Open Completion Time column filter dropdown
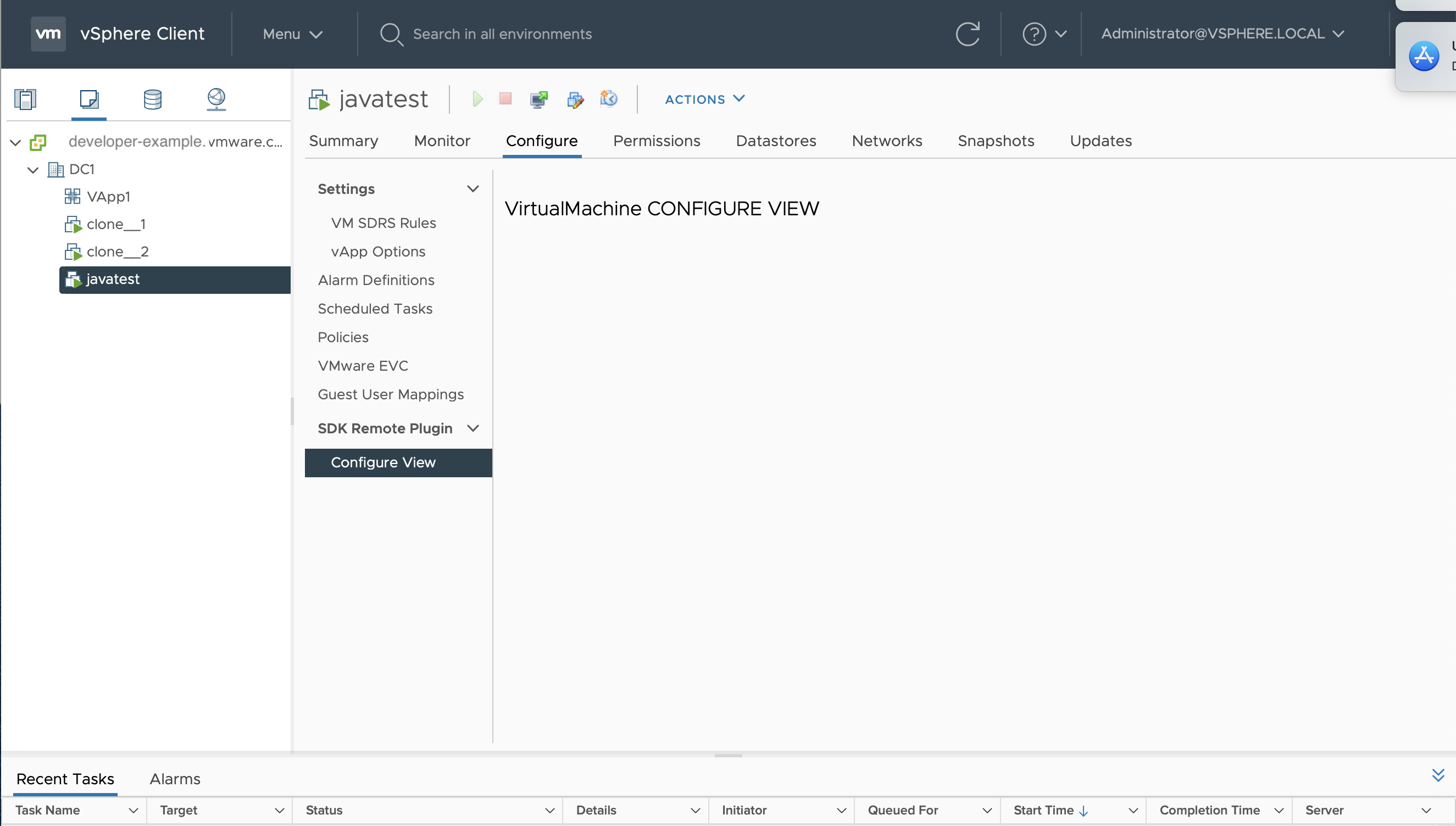This screenshot has height=826, width=1456. coord(1279,811)
